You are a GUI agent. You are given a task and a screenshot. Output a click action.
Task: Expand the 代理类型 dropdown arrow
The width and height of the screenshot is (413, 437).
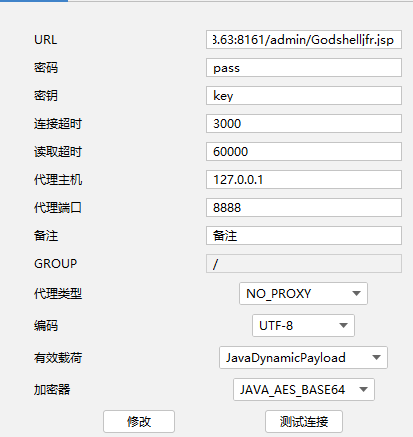(x=356, y=294)
